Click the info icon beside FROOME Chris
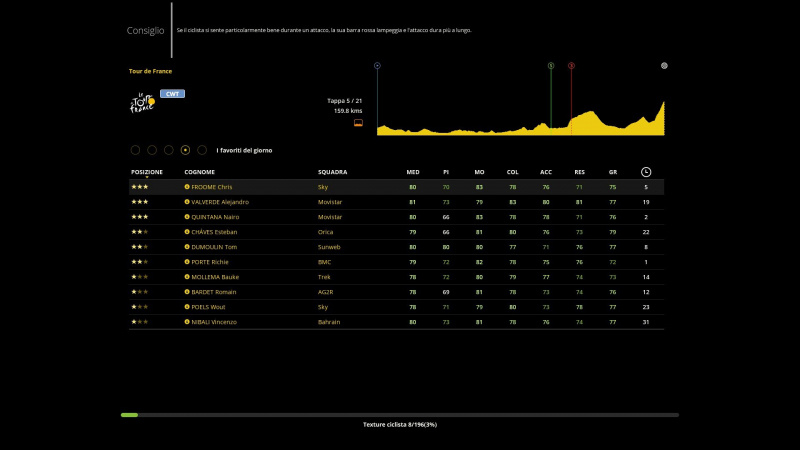The width and height of the screenshot is (800, 450). [187, 187]
